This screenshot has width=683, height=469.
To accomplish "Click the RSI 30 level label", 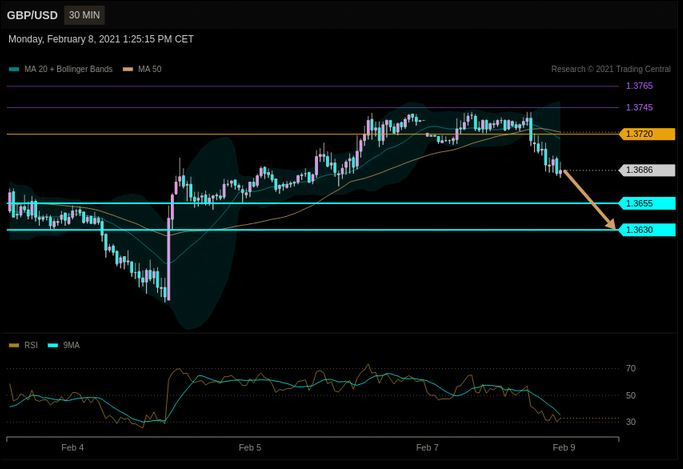I will (631, 422).
